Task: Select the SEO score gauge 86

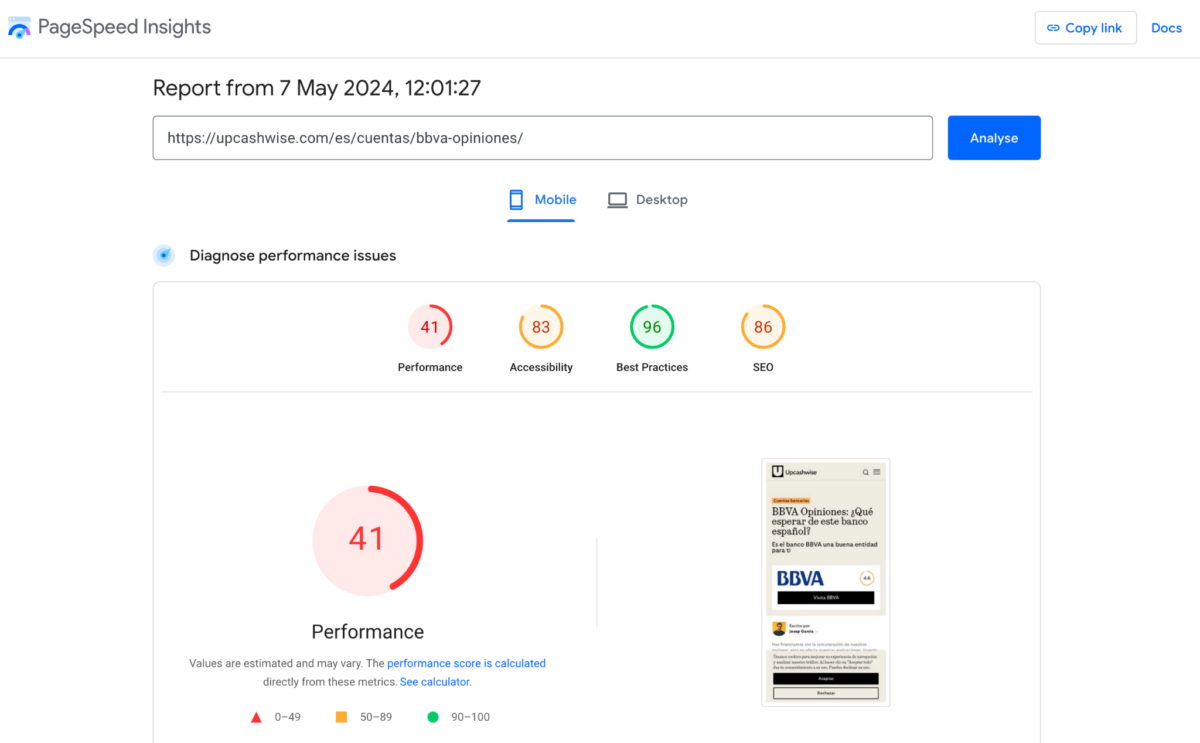Action: [x=763, y=327]
